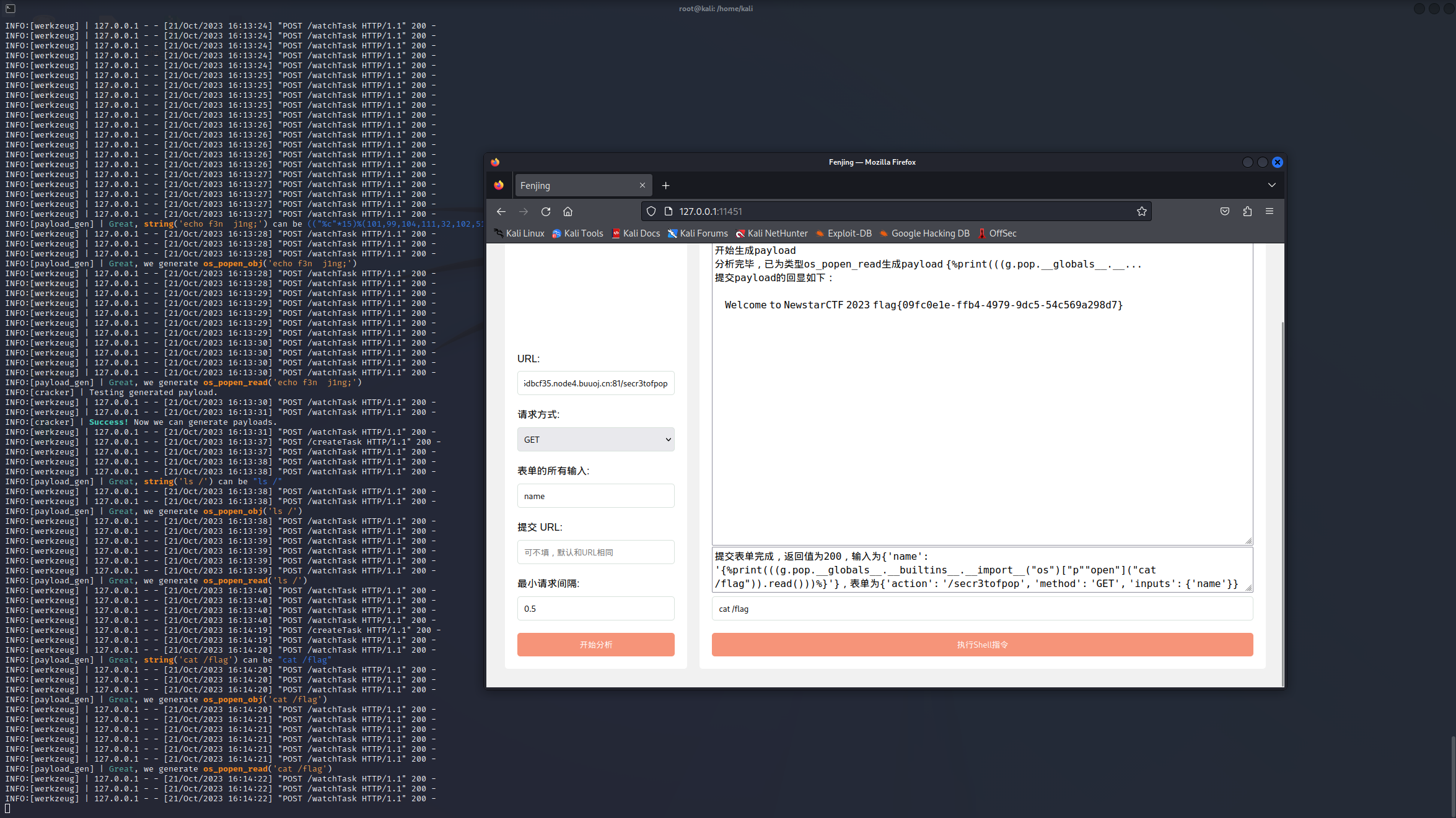Open Firefox View pinned icon
Viewport: 1456px width, 818px height.
pos(499,186)
